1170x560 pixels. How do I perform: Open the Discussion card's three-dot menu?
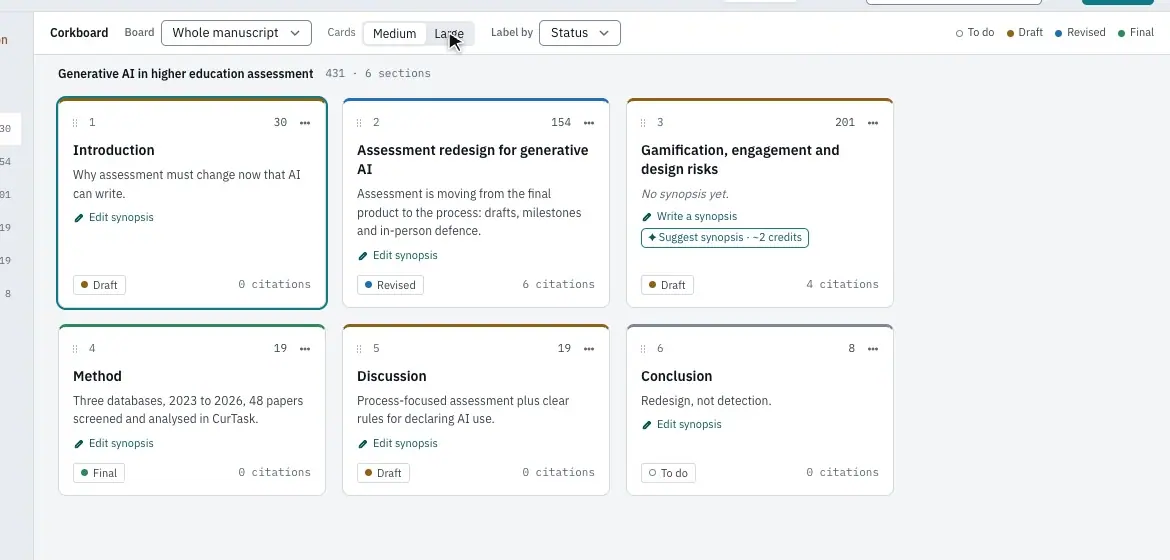pyautogui.click(x=589, y=349)
